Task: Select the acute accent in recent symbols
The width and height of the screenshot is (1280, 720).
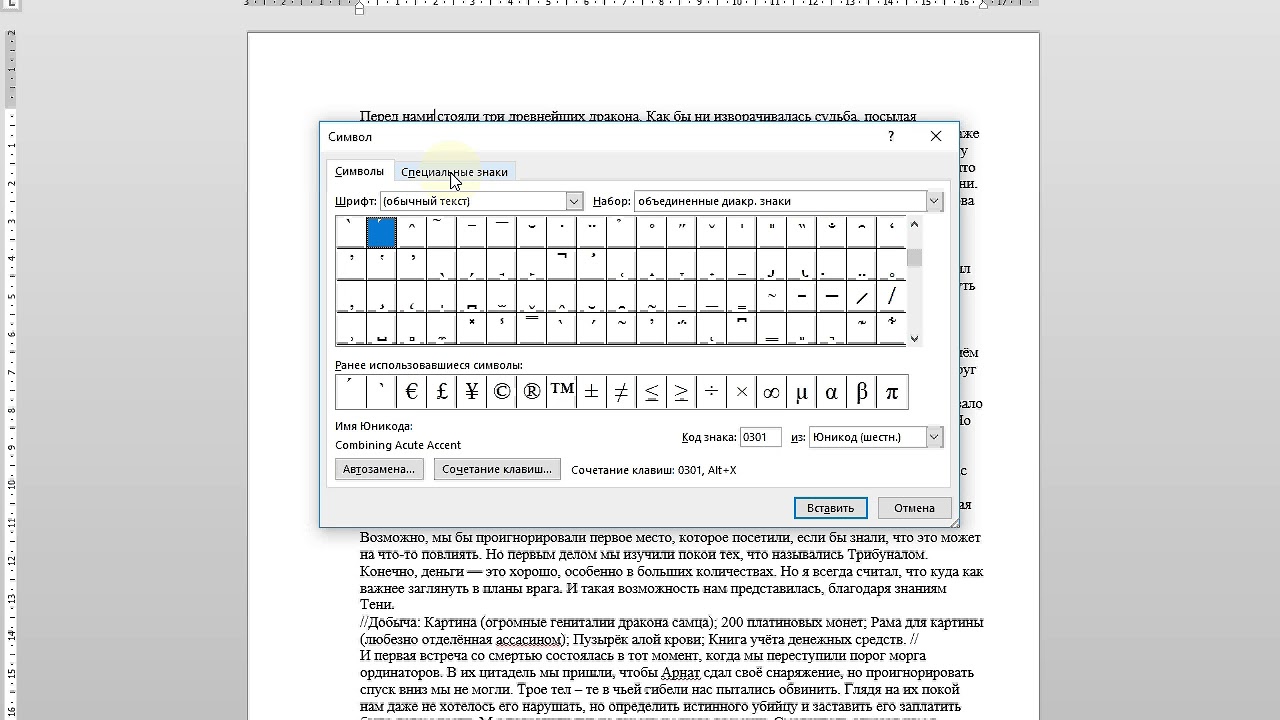Action: tap(351, 392)
